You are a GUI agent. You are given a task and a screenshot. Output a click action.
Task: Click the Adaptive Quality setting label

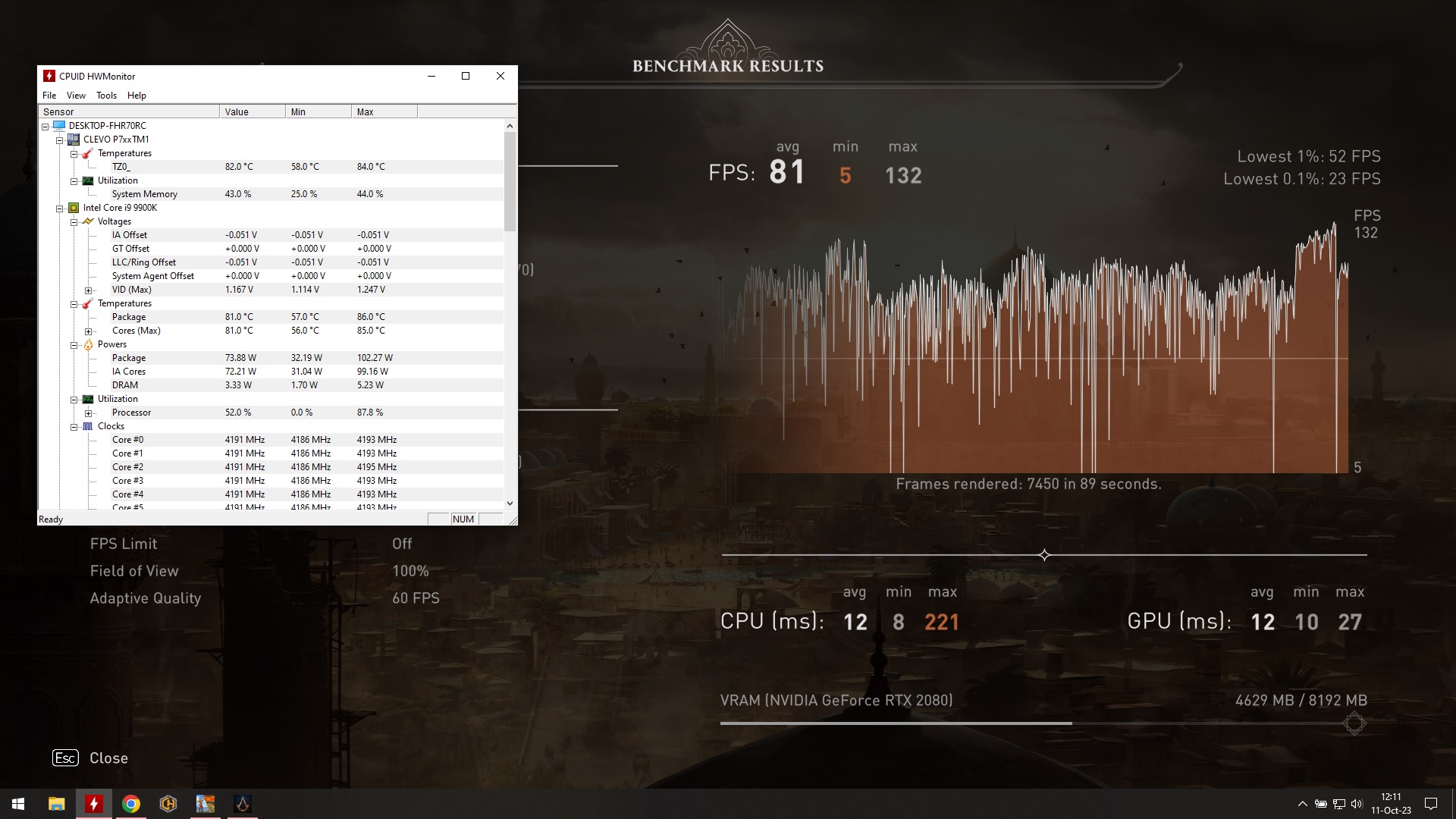coord(146,598)
